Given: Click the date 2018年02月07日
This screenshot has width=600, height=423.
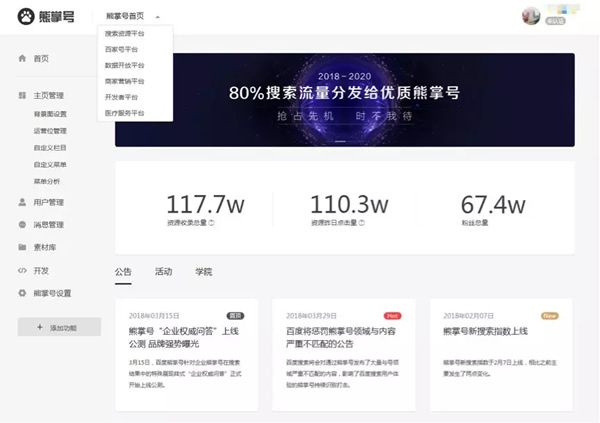Looking at the screenshot, I should 469,316.
